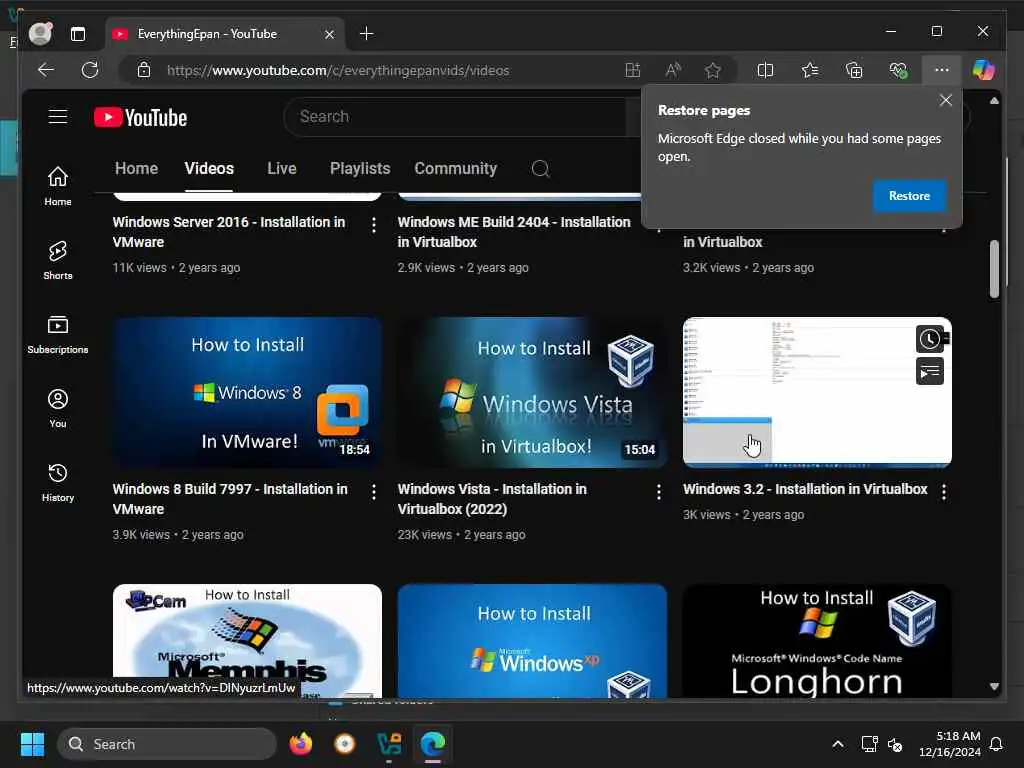Open Edge tab actions menu

click(78, 34)
